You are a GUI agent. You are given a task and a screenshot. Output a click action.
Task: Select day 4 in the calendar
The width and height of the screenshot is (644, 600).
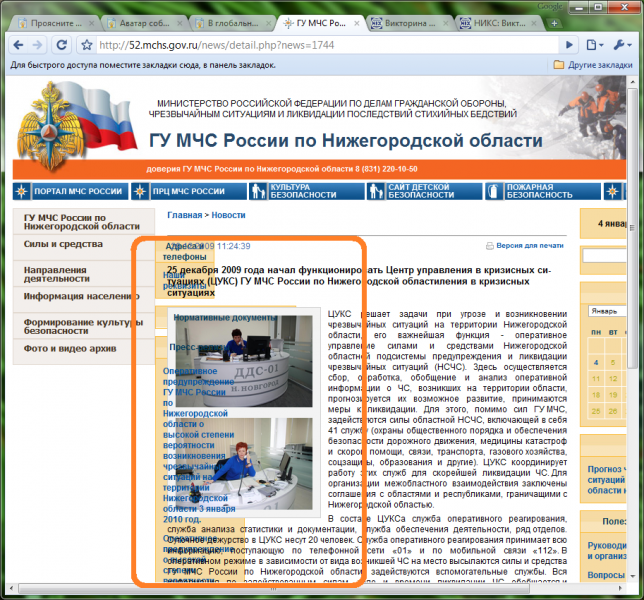coord(596,363)
